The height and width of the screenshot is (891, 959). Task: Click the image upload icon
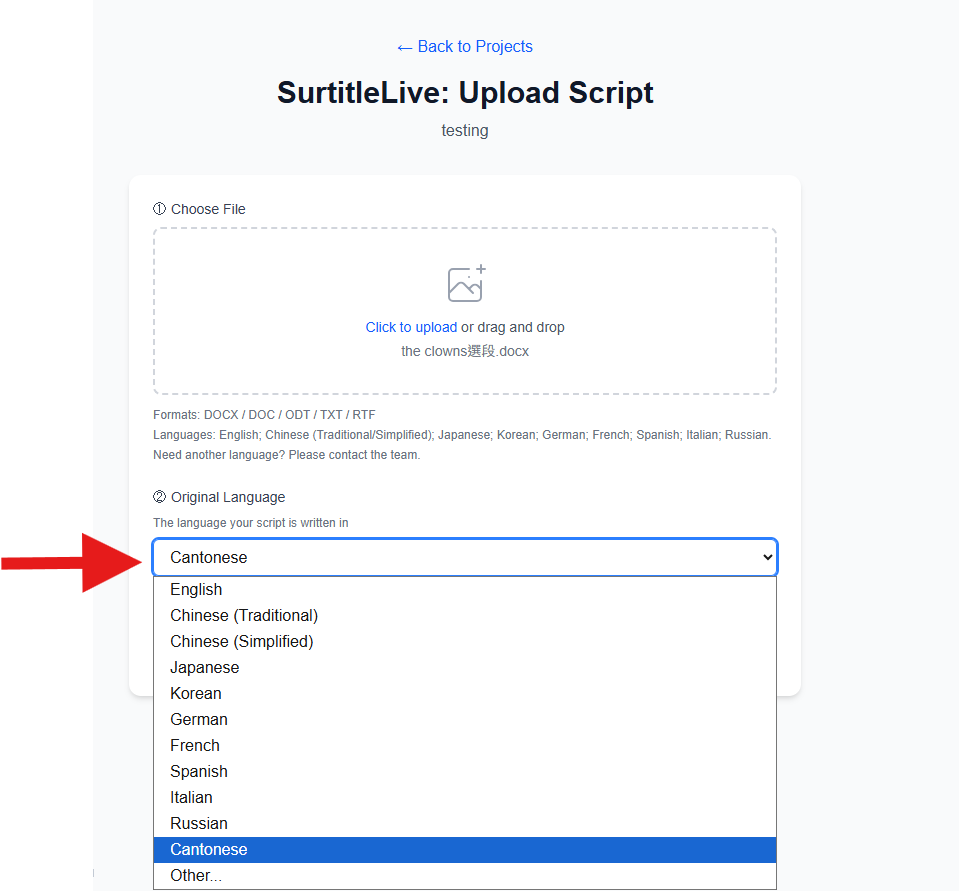point(464,283)
